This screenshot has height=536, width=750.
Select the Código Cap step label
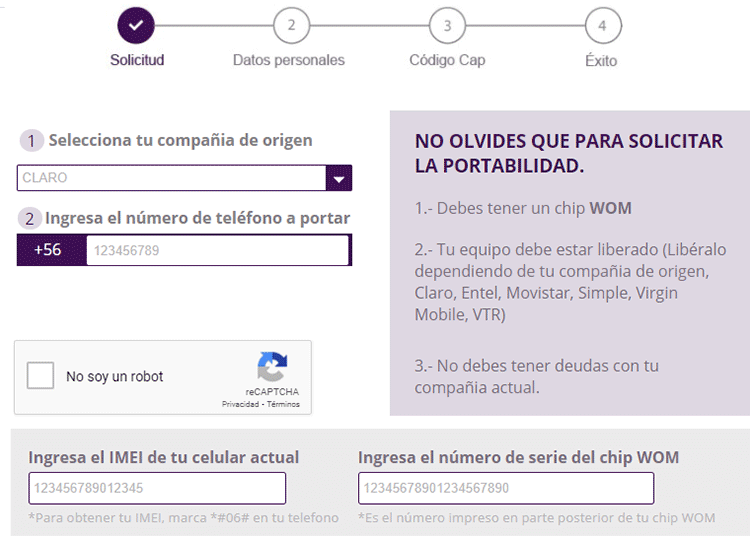447,60
